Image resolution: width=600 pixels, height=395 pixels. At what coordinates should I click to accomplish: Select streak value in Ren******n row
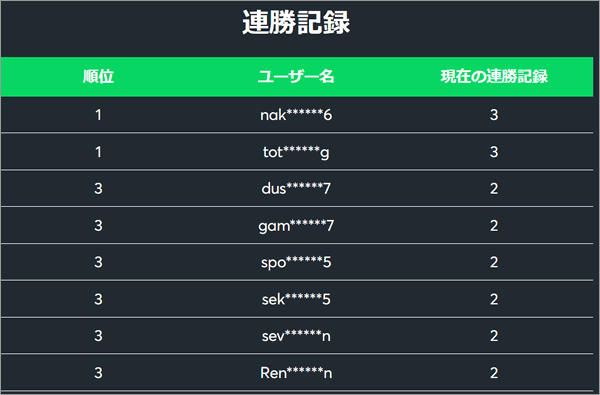click(494, 372)
